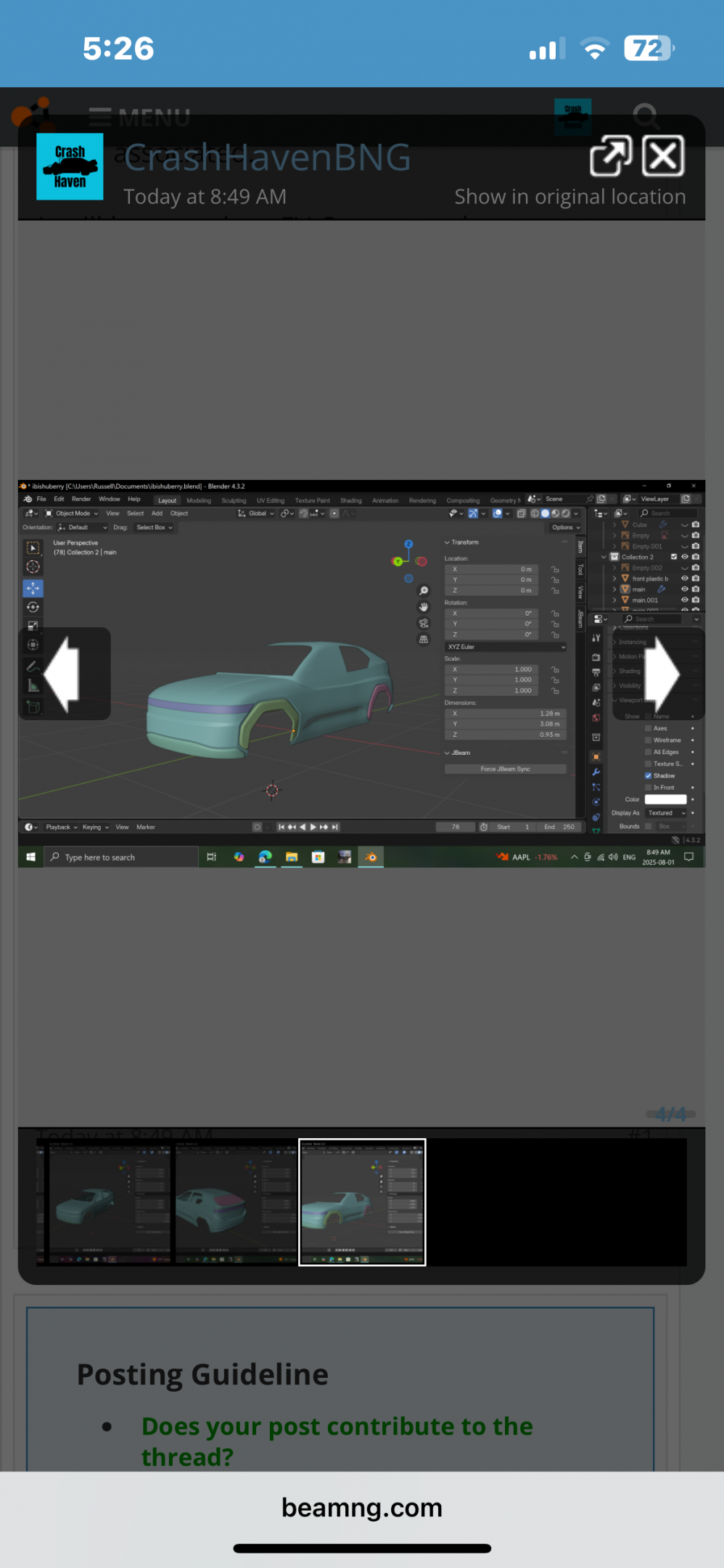
Task: Go to previous image with left arrow
Action: pyautogui.click(x=64, y=674)
